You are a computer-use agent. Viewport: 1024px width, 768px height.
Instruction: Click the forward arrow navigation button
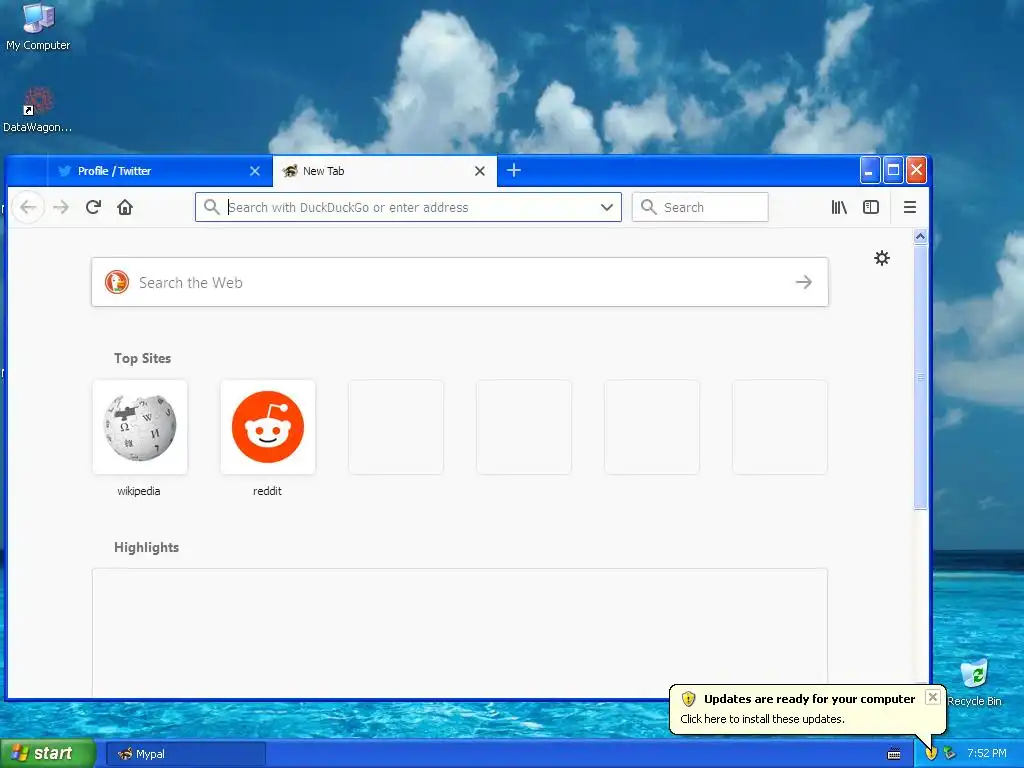61,208
